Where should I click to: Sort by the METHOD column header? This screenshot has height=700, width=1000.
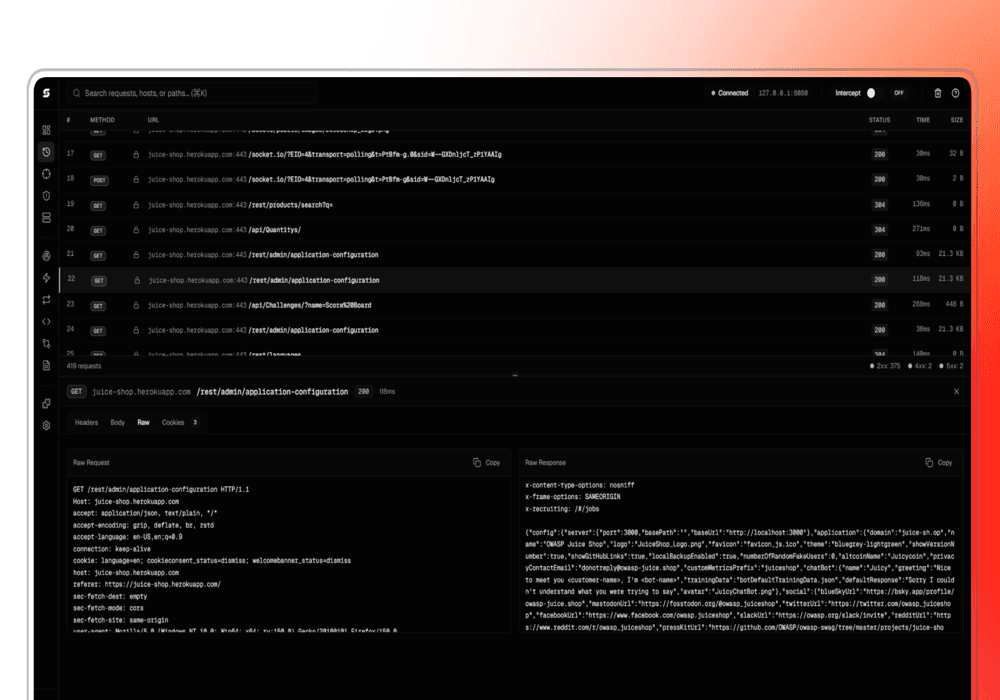(x=102, y=120)
